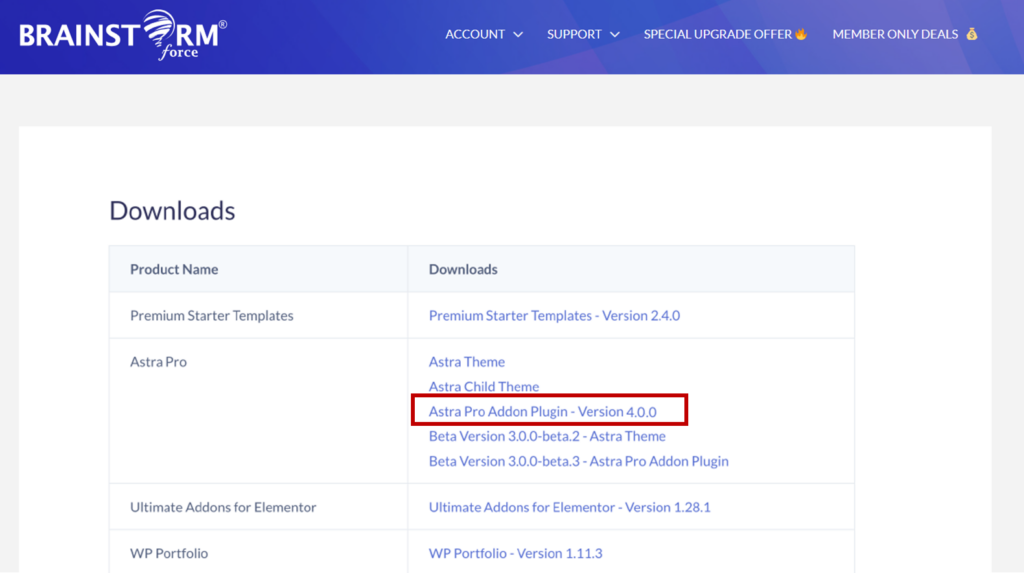Select the Downloads page heading
Image resolution: width=1024 pixels, height=573 pixels.
click(172, 211)
